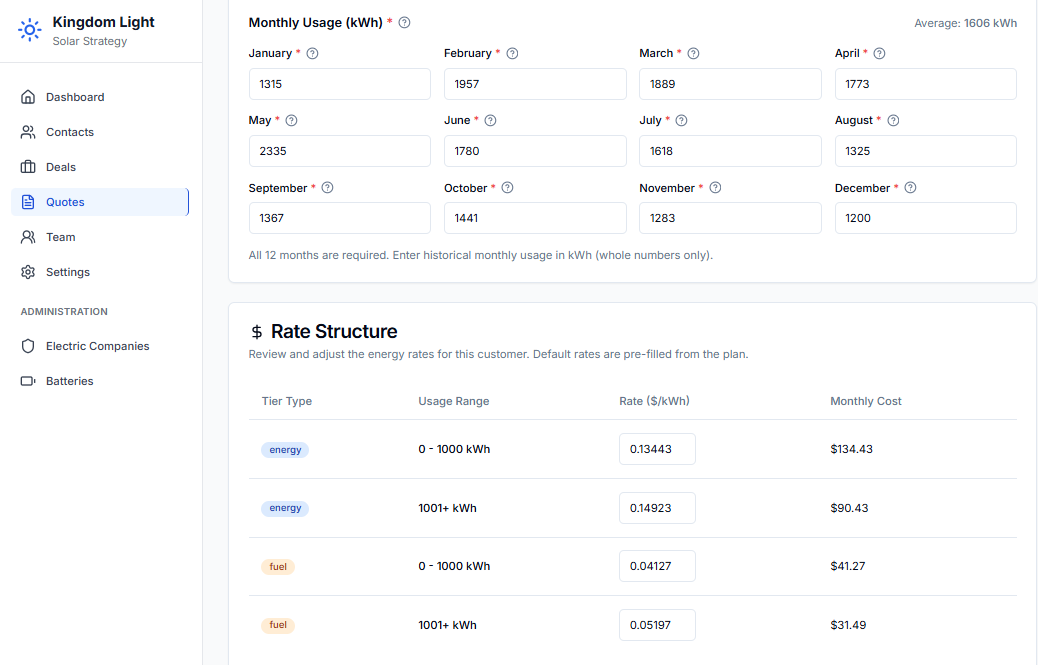Screen dimensions: 1039x665
Task: Click the dollar sign Rate Structure icon
Action: (256, 332)
